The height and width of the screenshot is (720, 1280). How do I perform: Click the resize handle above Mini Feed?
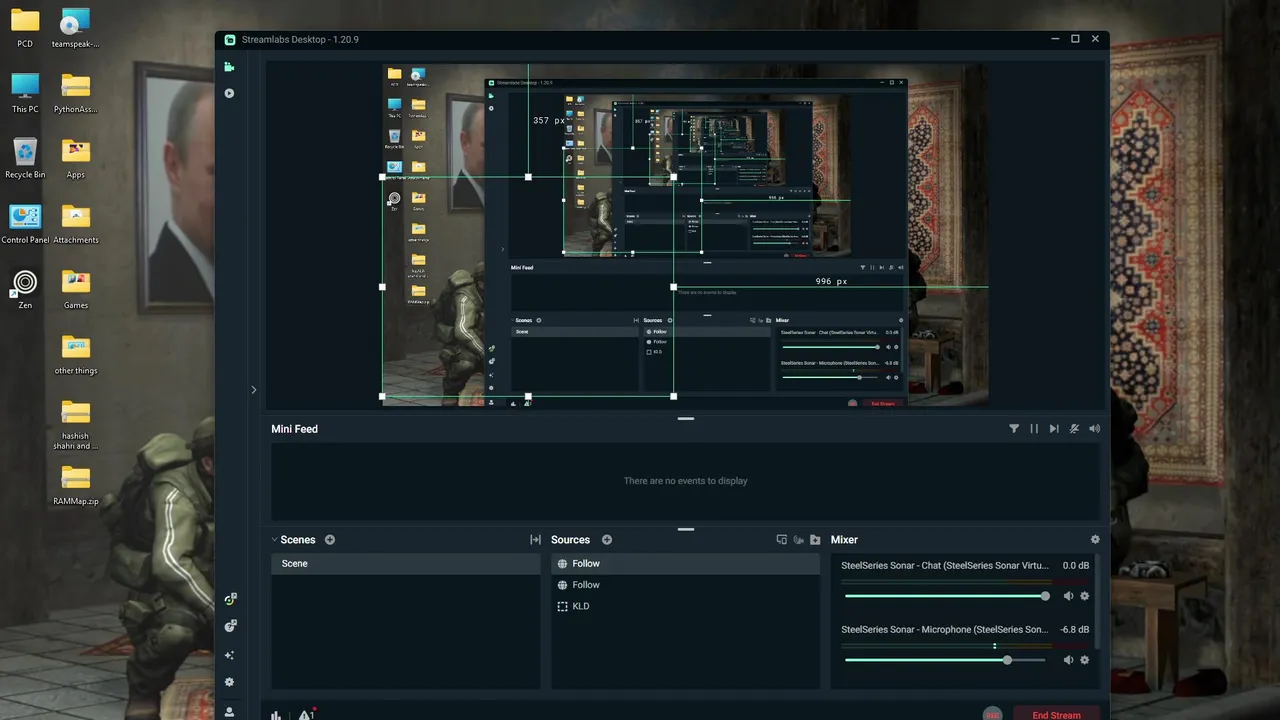coord(686,418)
